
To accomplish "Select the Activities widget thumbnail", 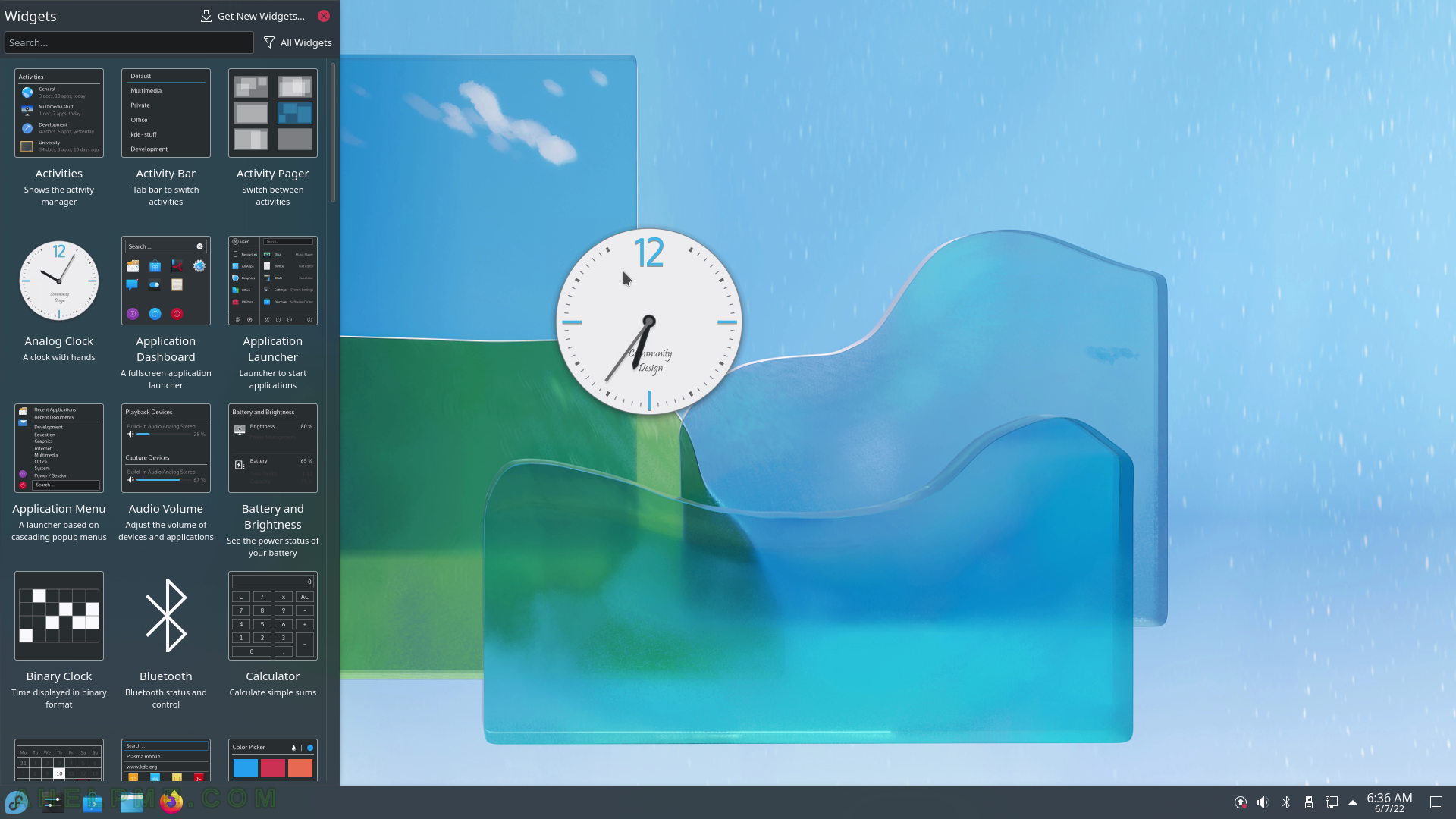I will (x=59, y=113).
